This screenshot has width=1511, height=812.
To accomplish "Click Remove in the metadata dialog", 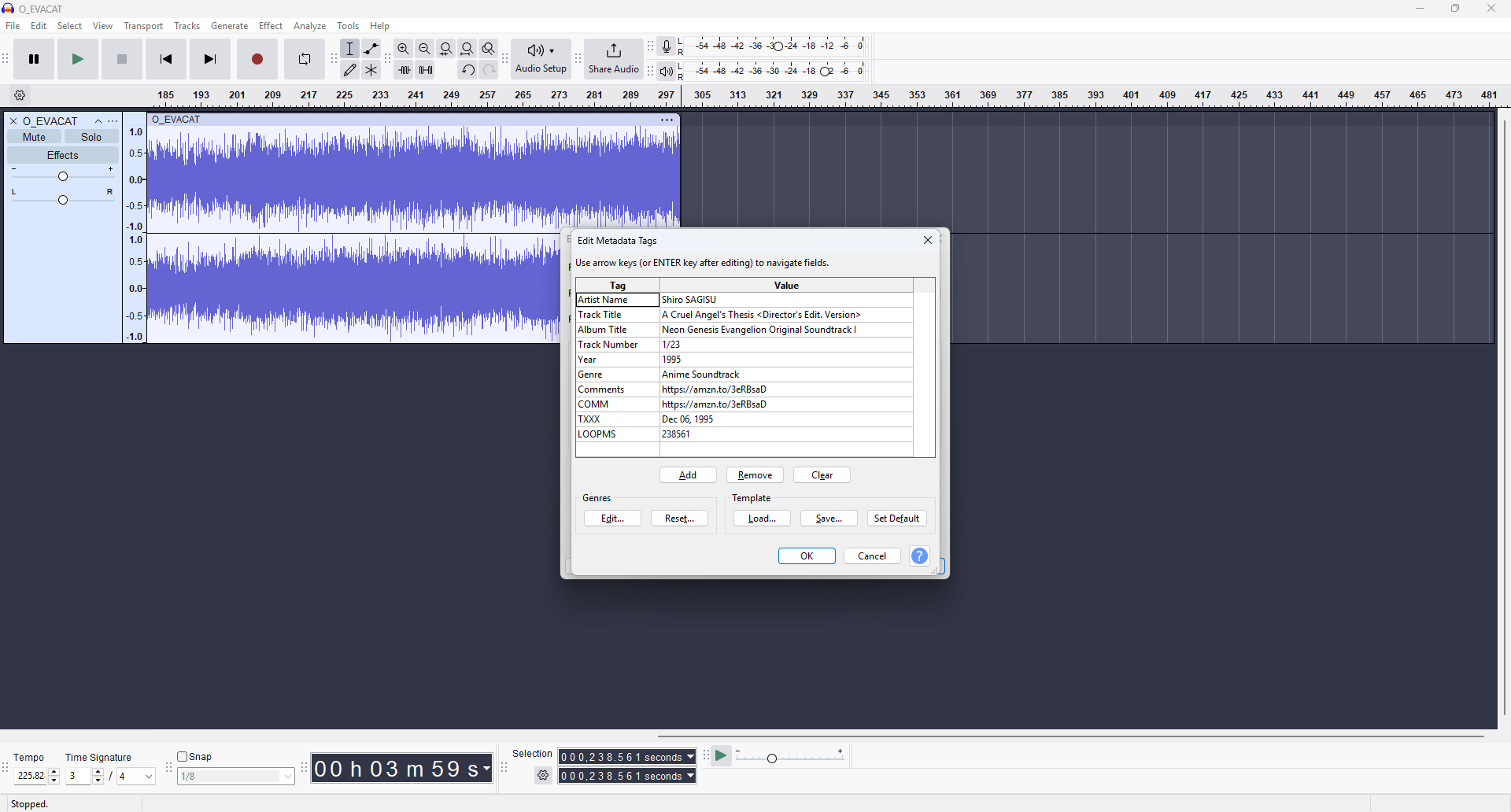I will [755, 475].
